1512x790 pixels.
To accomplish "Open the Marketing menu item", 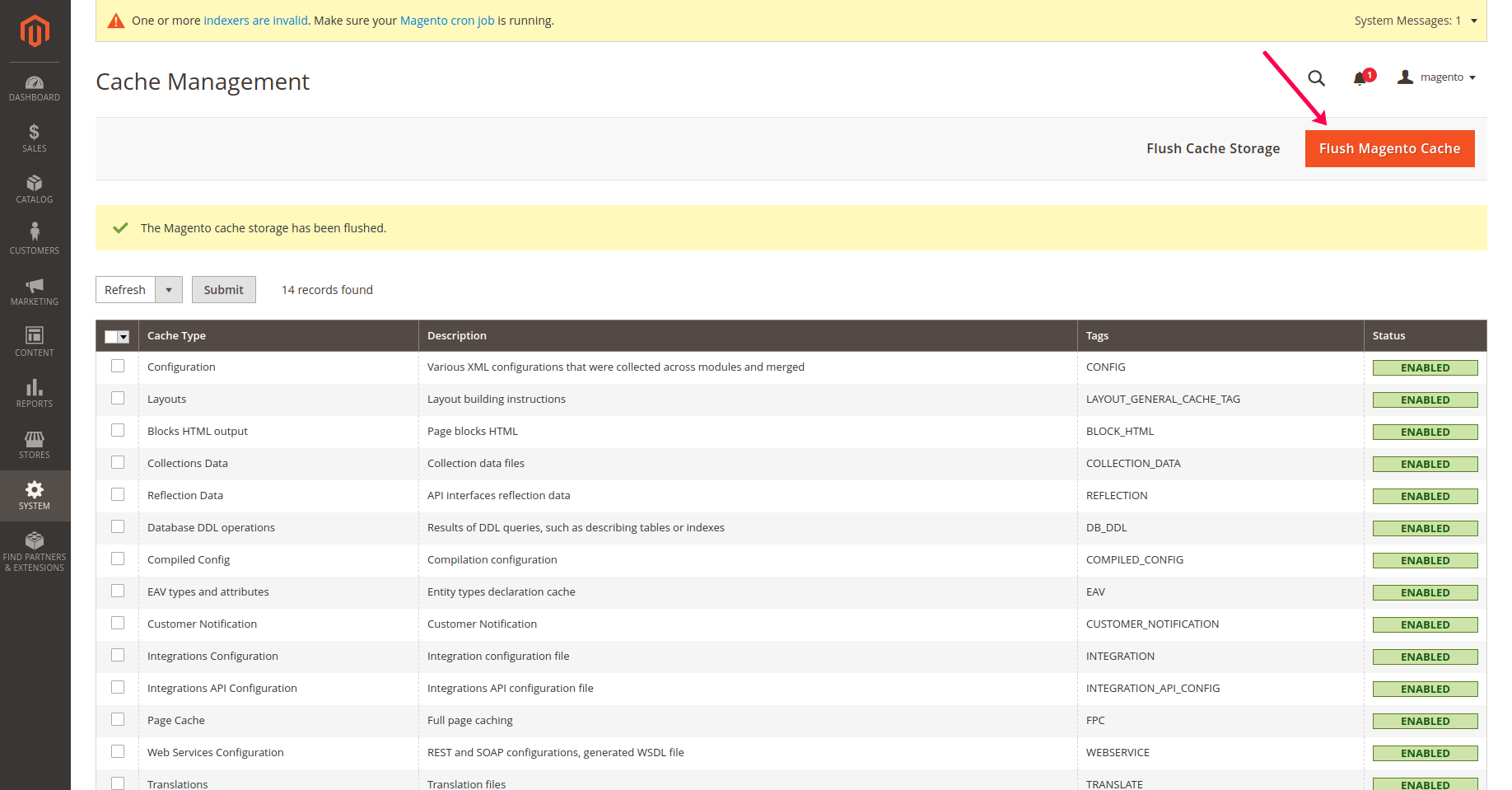I will tap(35, 292).
